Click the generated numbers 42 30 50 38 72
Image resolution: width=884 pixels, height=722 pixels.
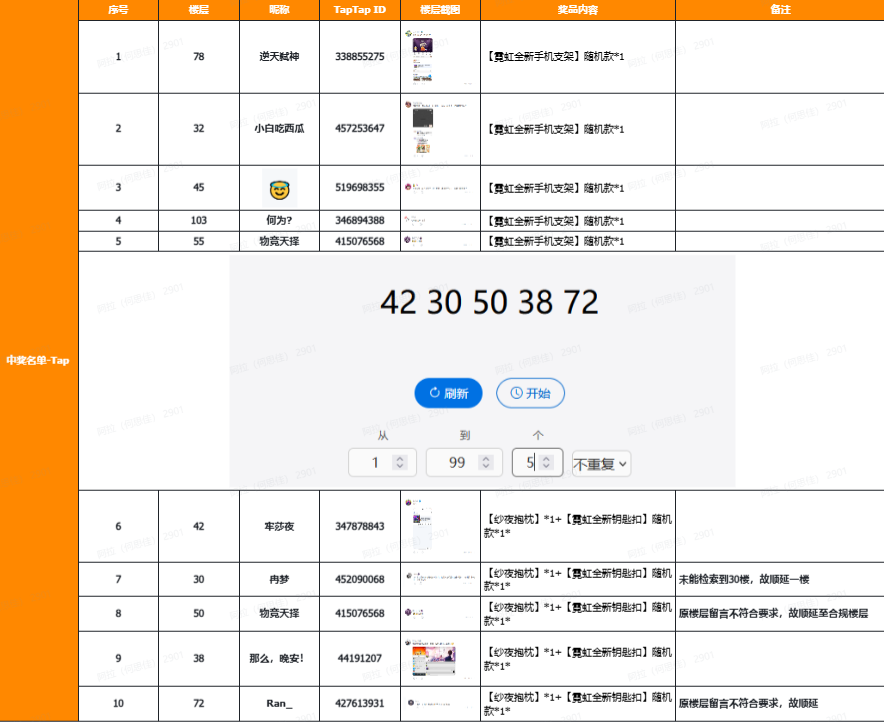point(489,302)
